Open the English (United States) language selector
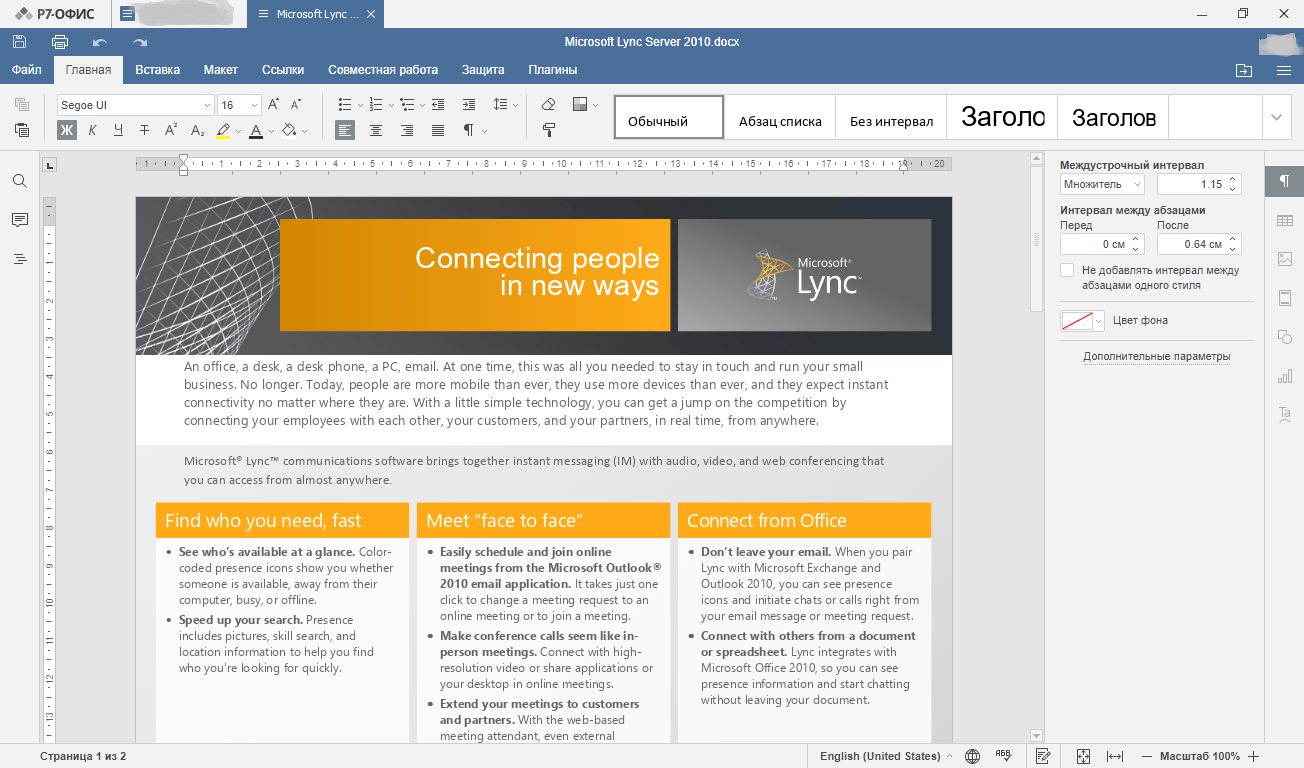Viewport: 1304px width, 768px height. point(886,756)
